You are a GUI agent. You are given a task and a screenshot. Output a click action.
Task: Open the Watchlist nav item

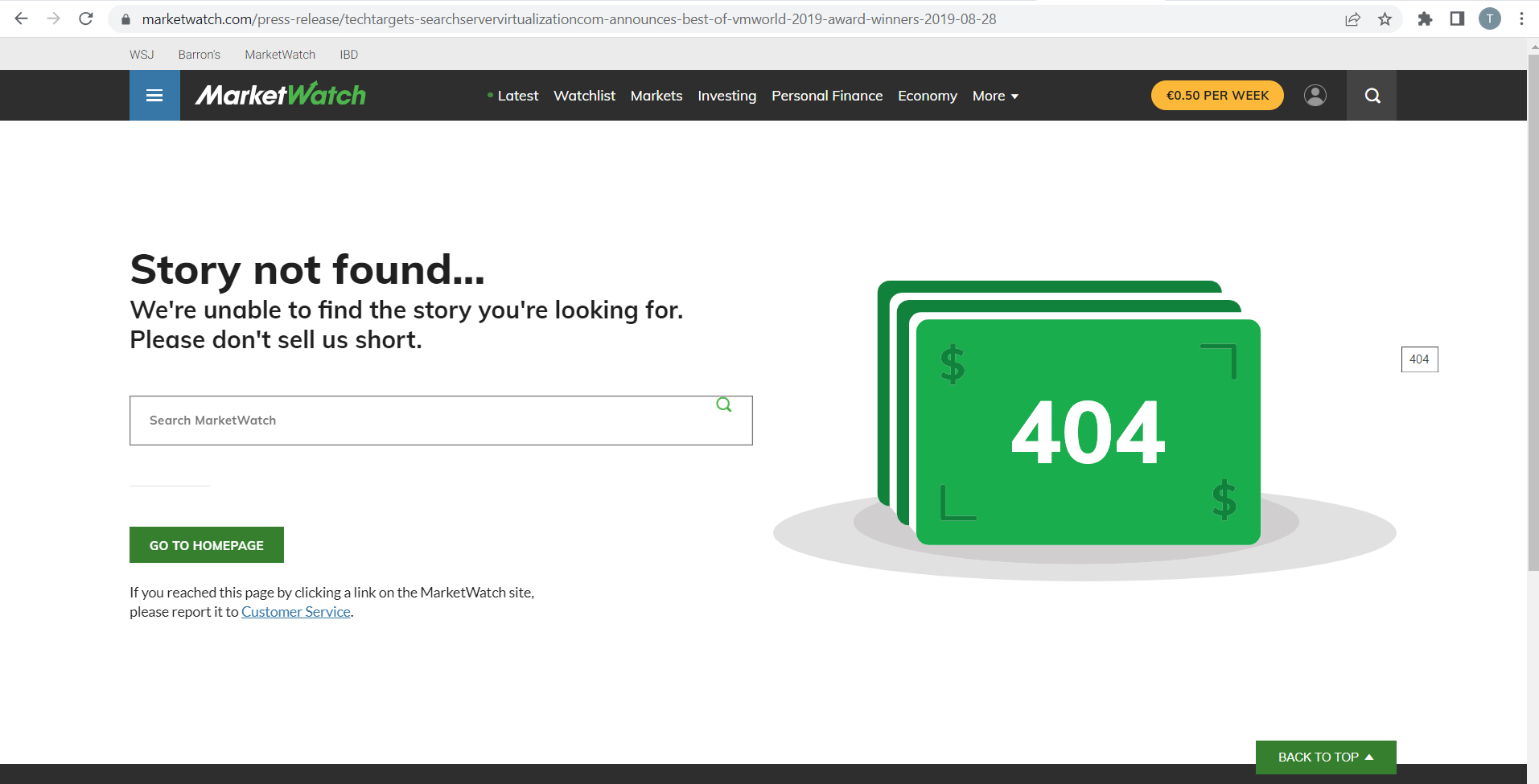click(584, 96)
